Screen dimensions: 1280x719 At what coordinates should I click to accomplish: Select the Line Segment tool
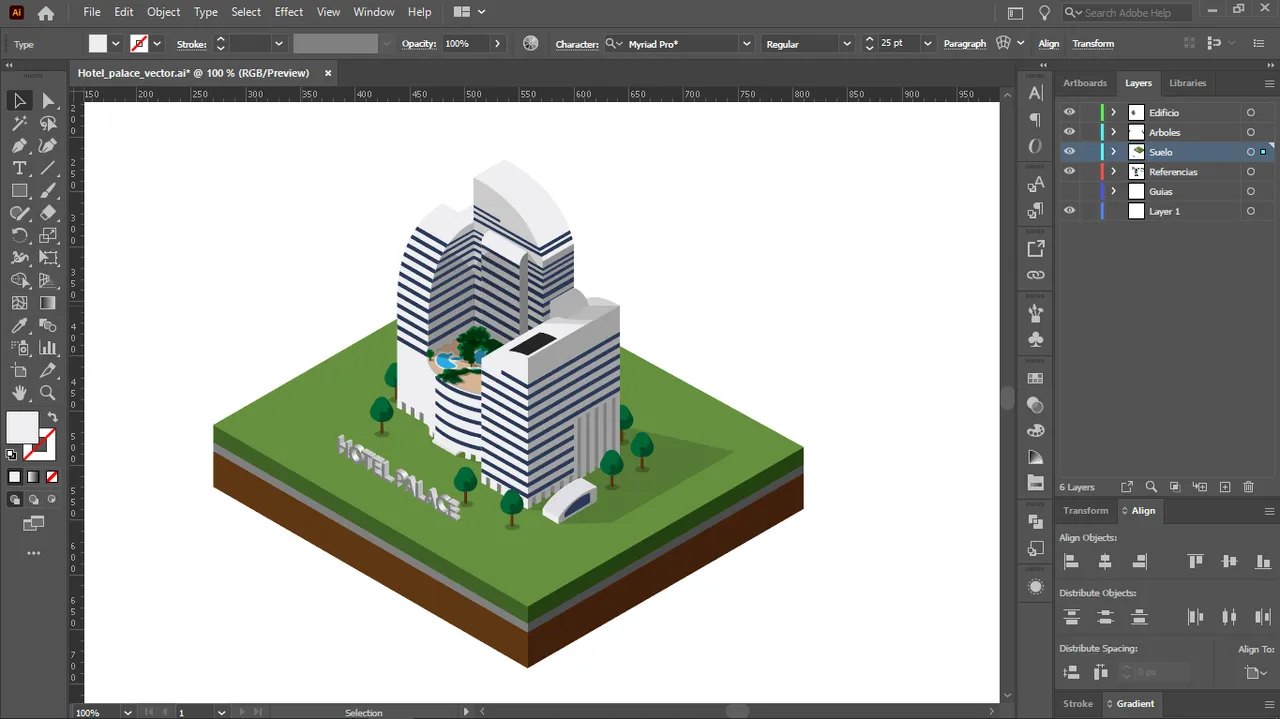[x=48, y=168]
